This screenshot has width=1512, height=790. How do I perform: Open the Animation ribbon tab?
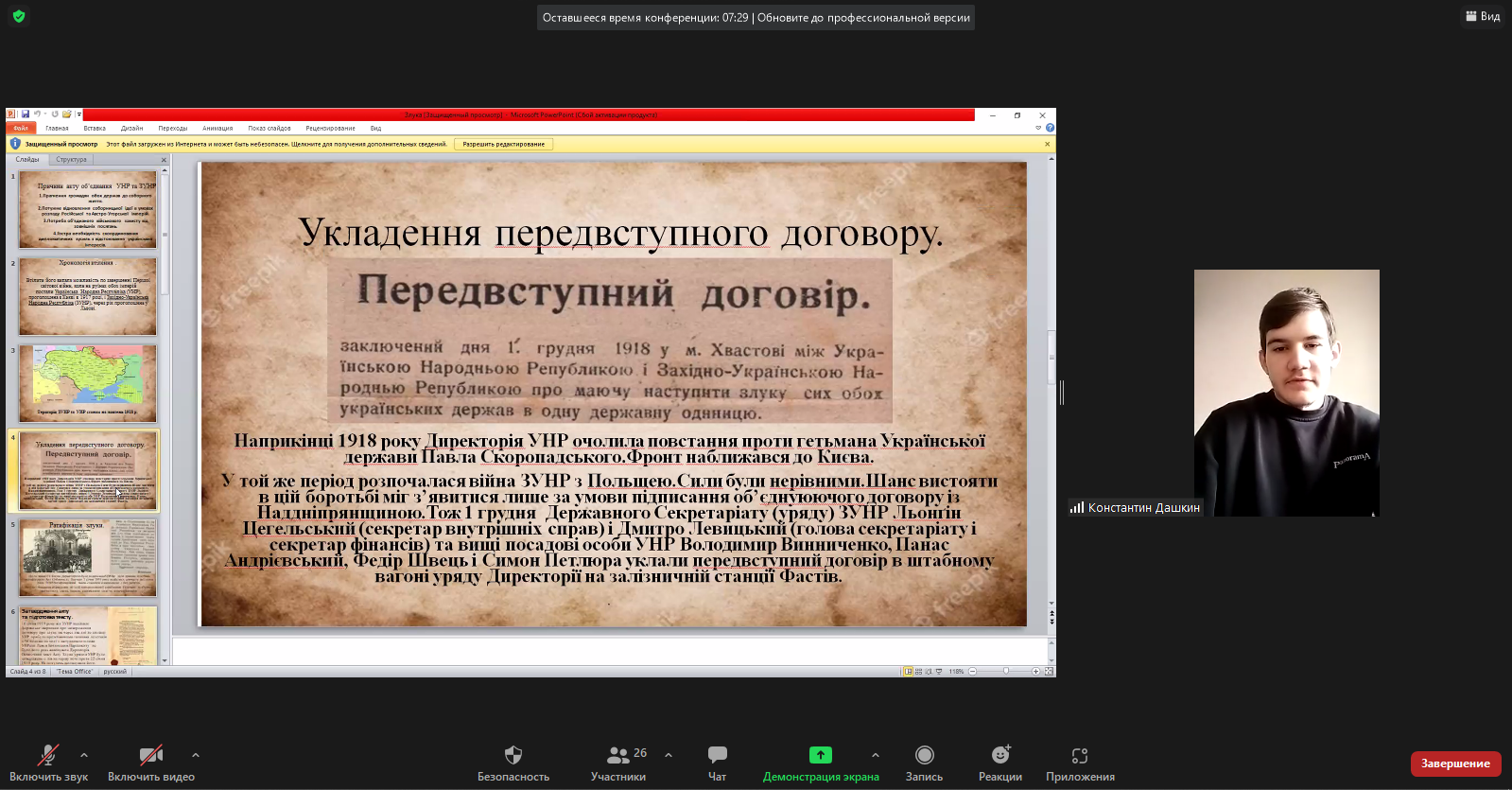pyautogui.click(x=217, y=129)
